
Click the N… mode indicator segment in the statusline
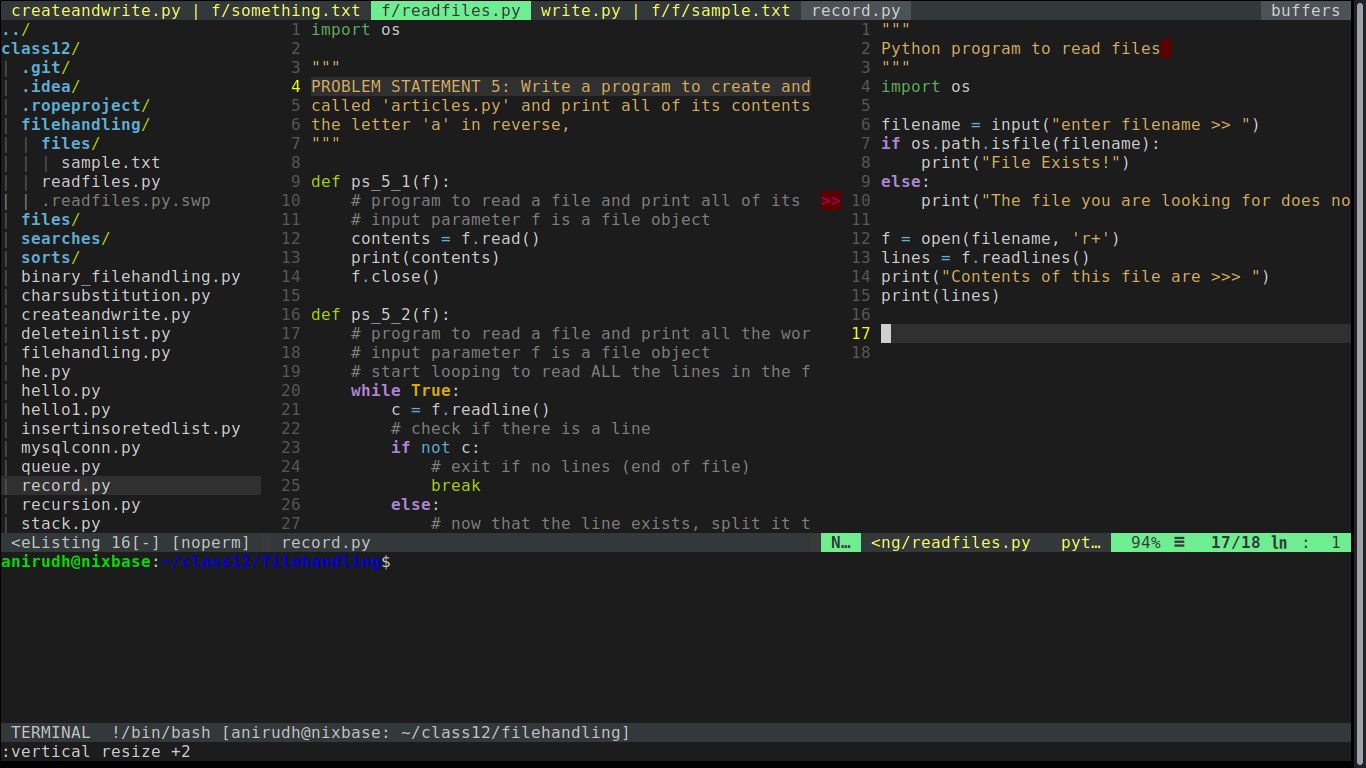tap(840, 542)
